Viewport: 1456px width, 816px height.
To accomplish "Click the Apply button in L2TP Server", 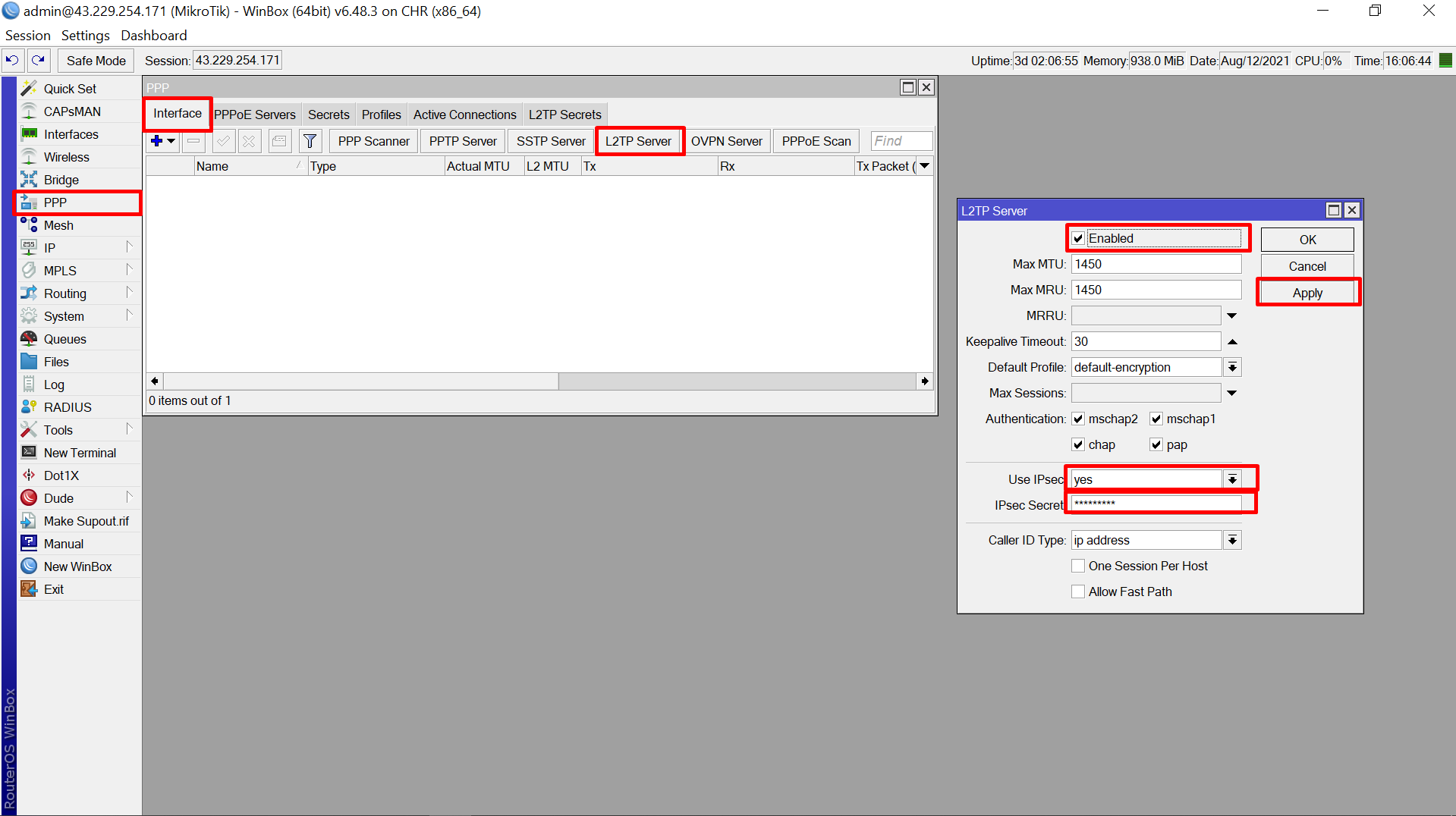I will (x=1307, y=293).
